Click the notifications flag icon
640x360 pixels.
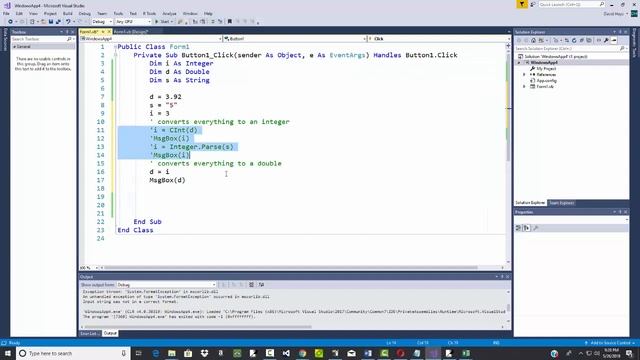pyautogui.click(x=522, y=4)
